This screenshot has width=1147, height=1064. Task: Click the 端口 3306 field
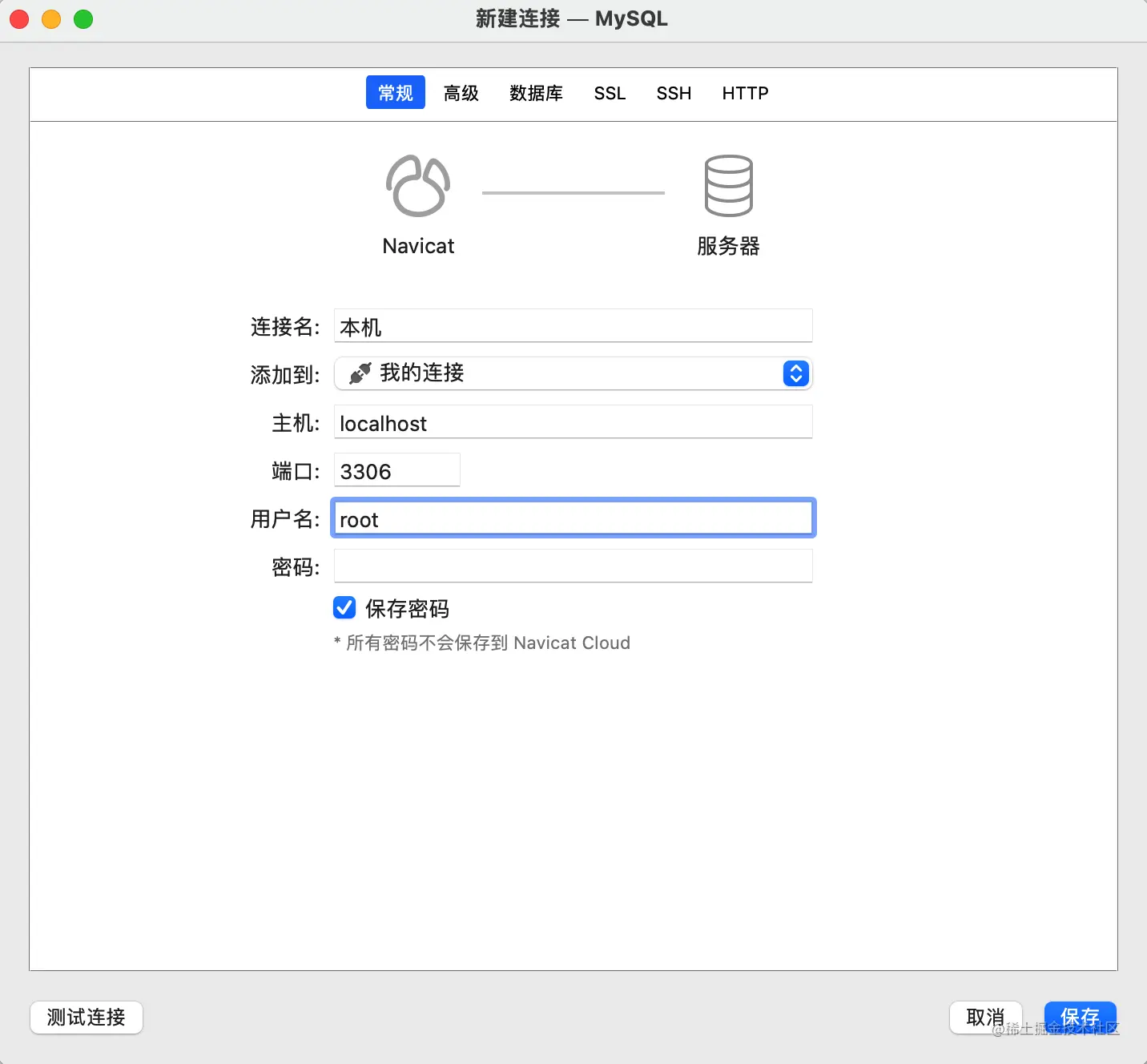(x=397, y=470)
